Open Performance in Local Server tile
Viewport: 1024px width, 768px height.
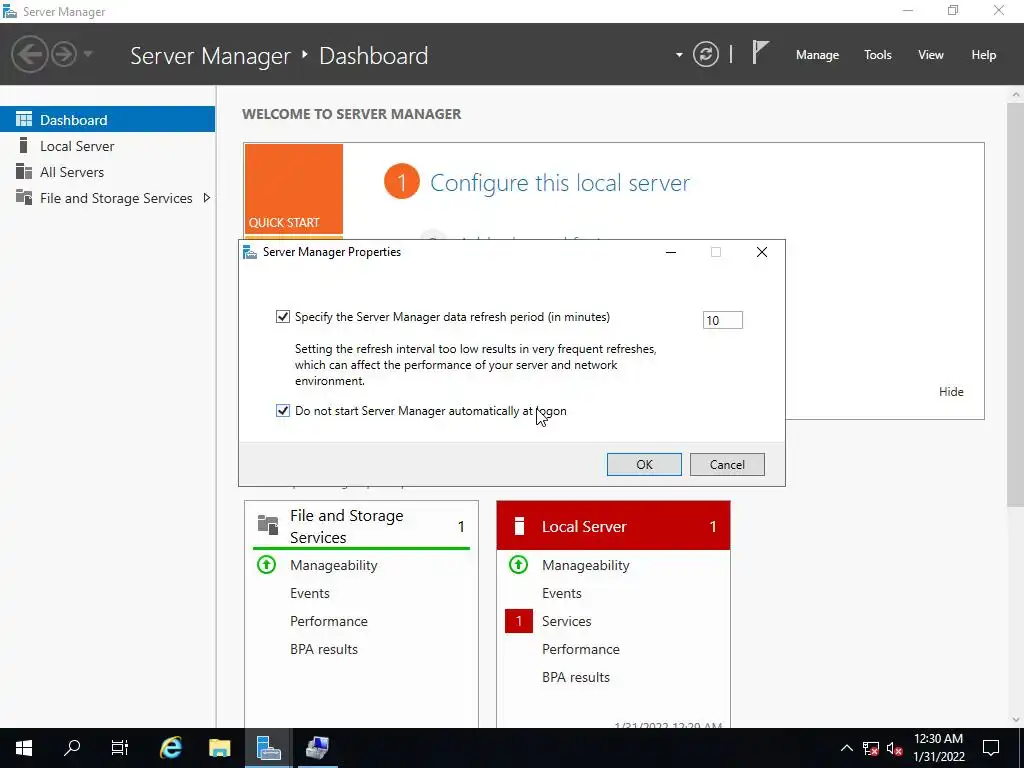[x=581, y=649]
